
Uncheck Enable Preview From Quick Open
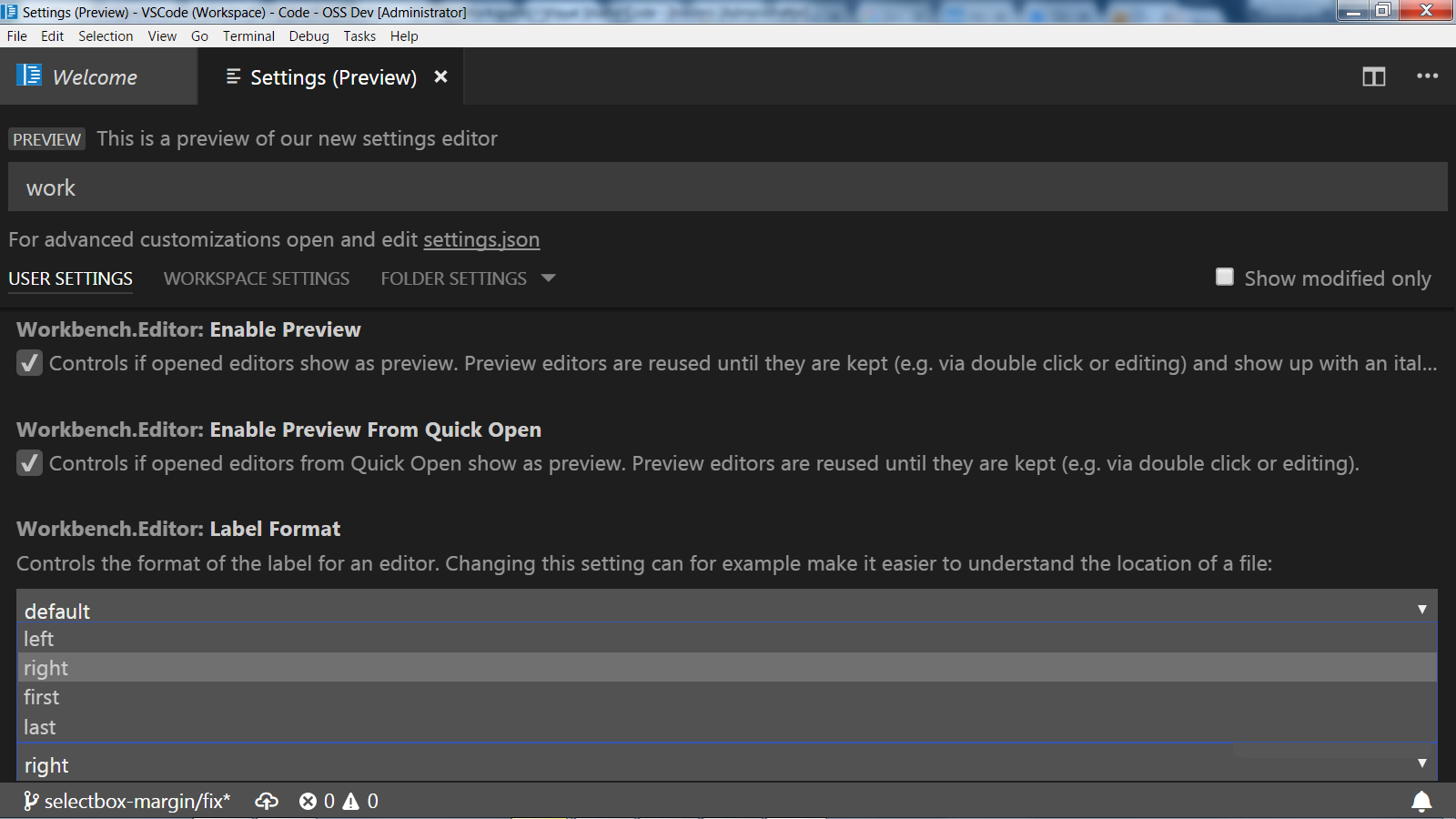click(x=29, y=462)
